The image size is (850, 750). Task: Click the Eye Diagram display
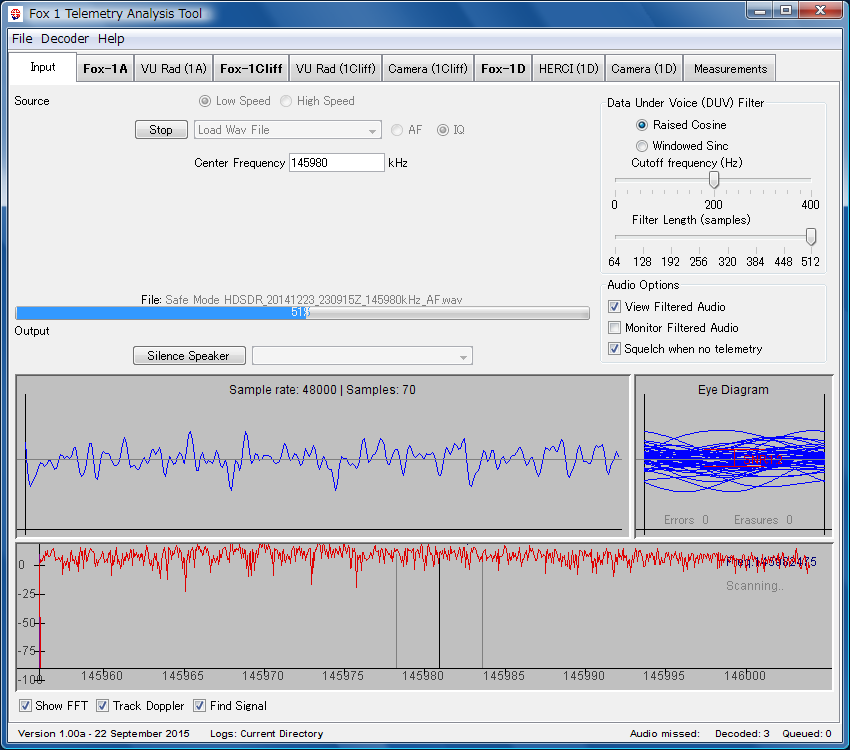coord(734,456)
